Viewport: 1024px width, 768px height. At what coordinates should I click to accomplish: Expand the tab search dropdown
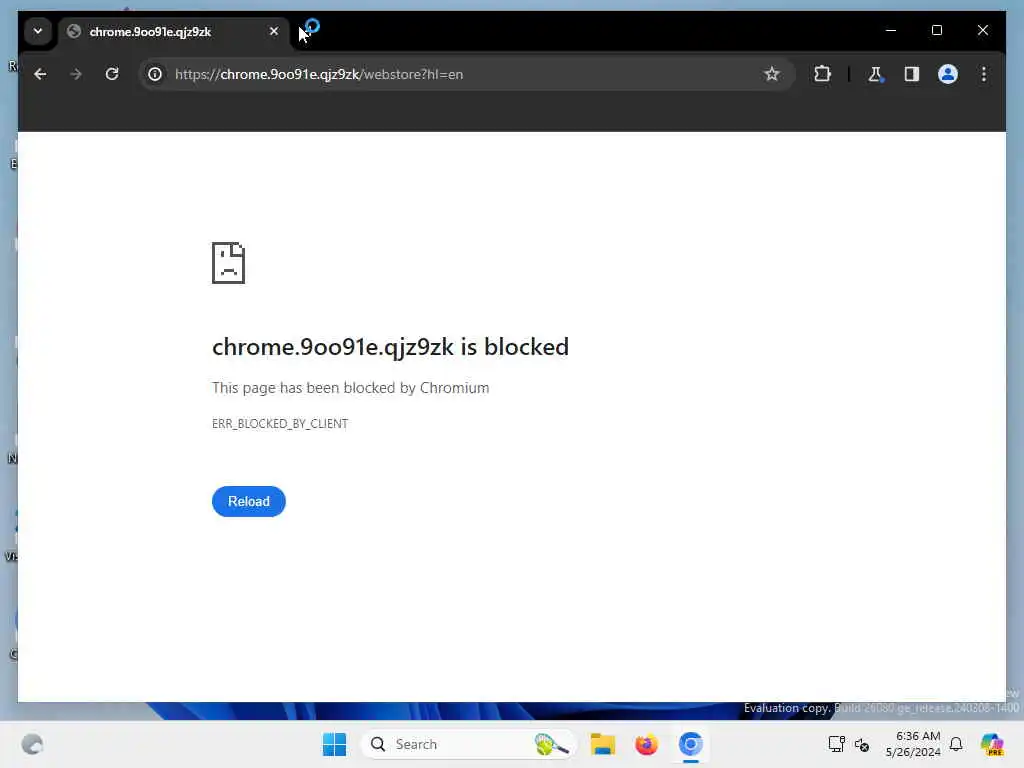tap(38, 31)
